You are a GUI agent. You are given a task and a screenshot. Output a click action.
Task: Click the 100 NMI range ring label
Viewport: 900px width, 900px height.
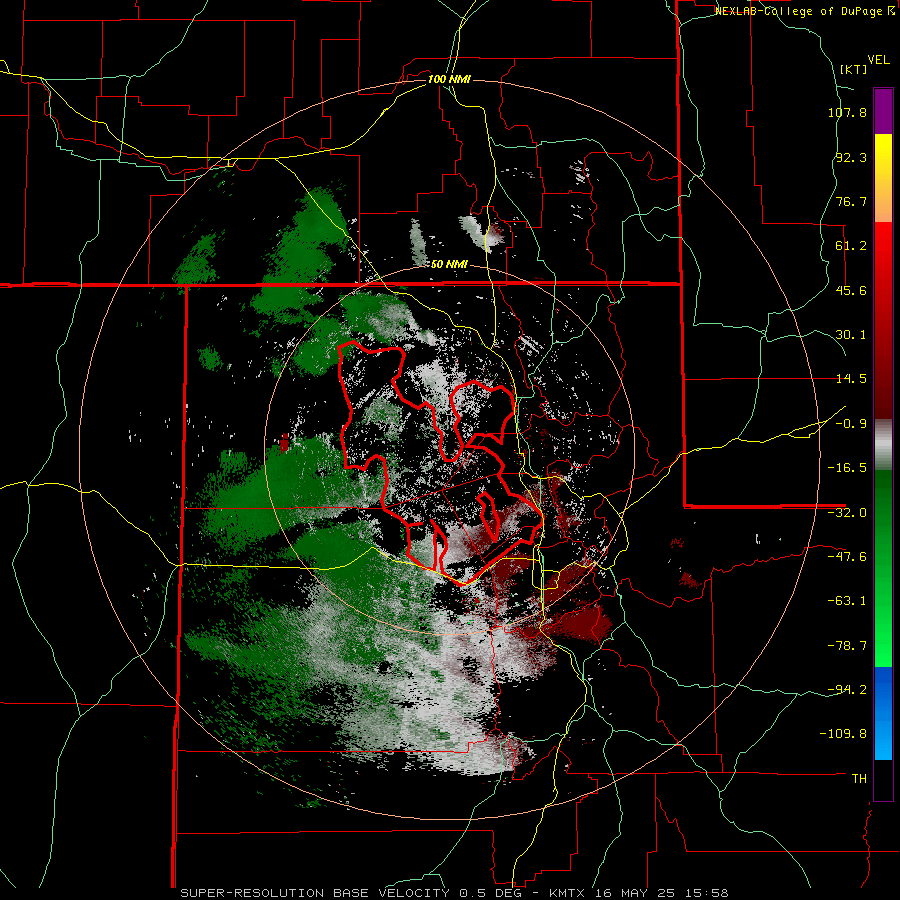449,79
